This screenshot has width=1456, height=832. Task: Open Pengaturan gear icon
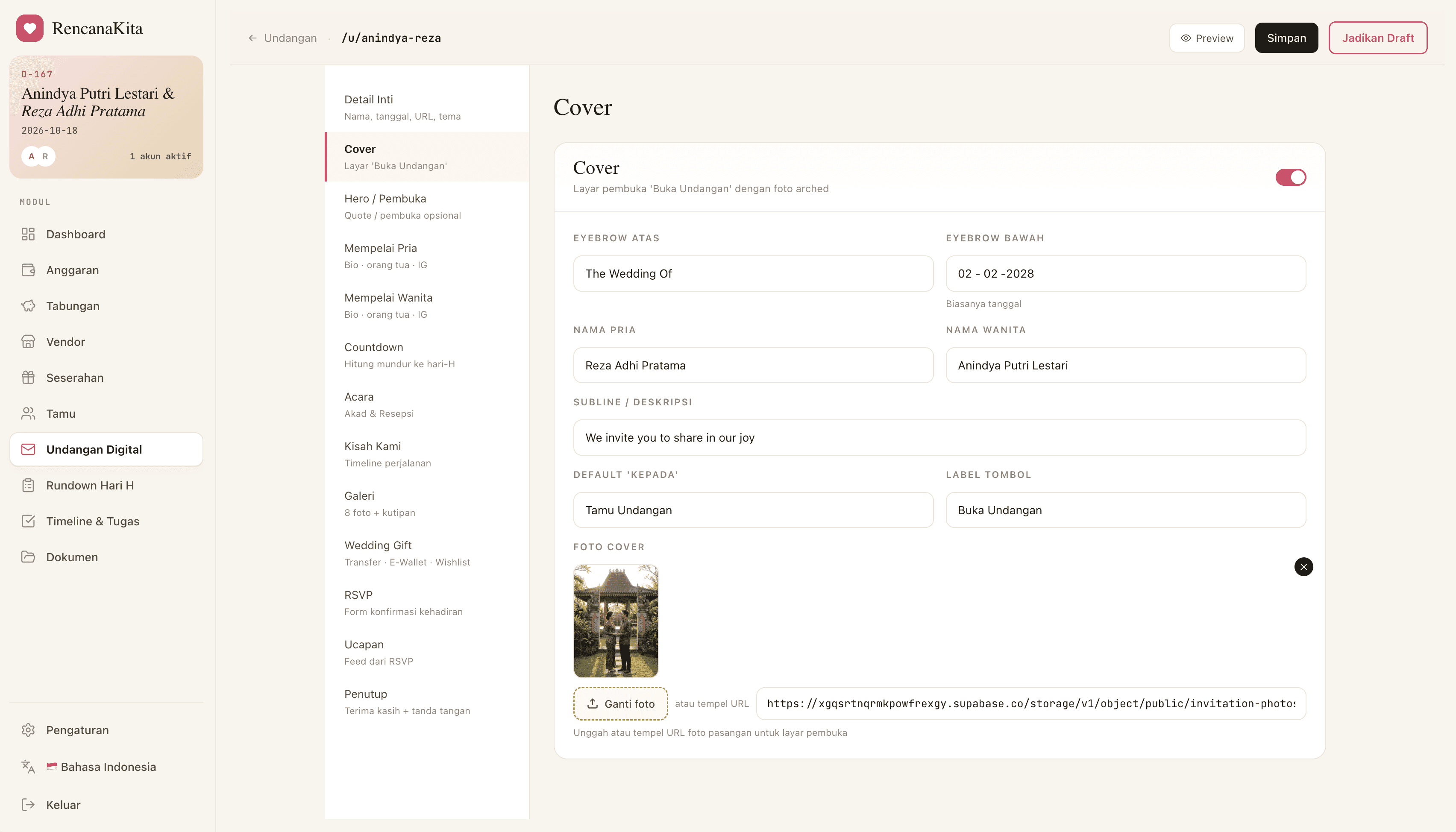[28, 730]
